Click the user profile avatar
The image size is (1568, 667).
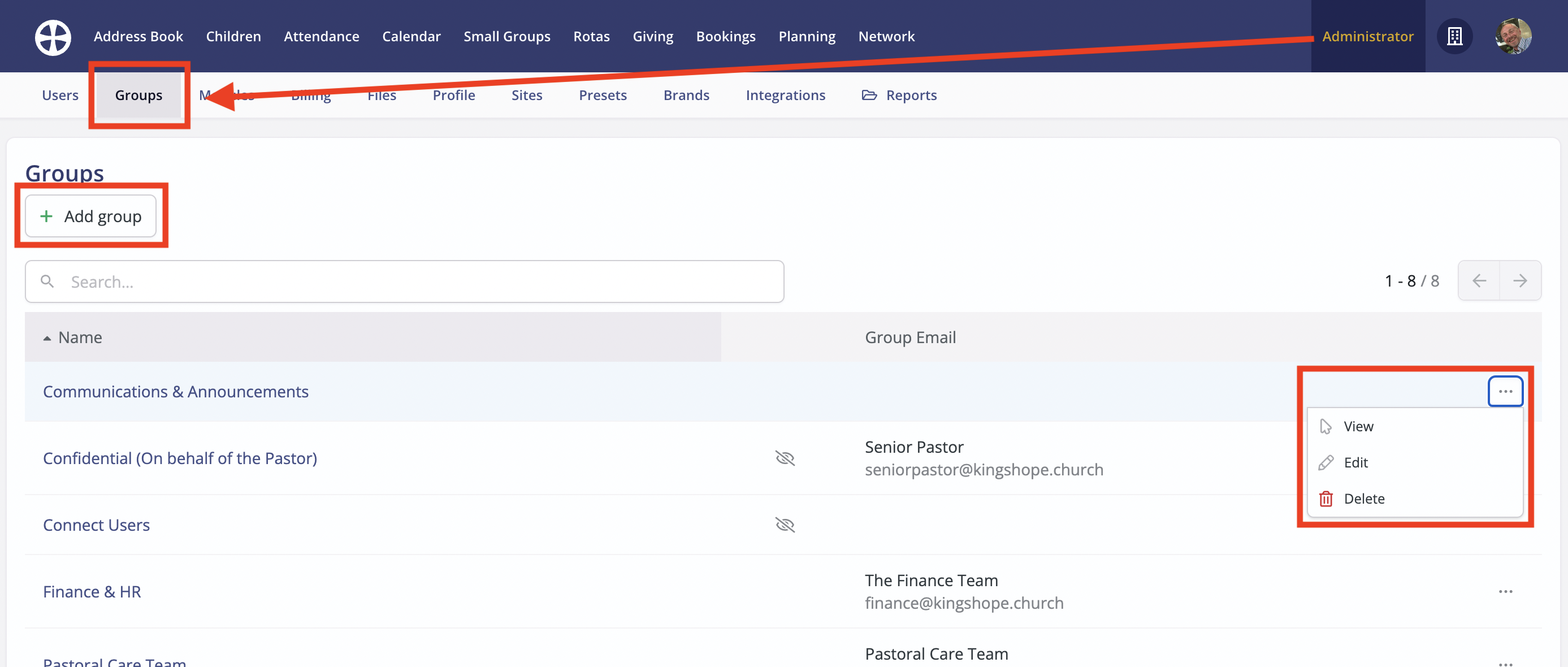[1514, 36]
